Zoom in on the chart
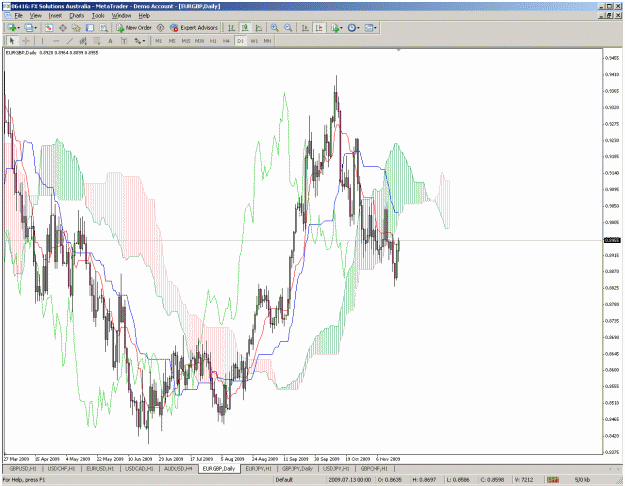 [274, 28]
